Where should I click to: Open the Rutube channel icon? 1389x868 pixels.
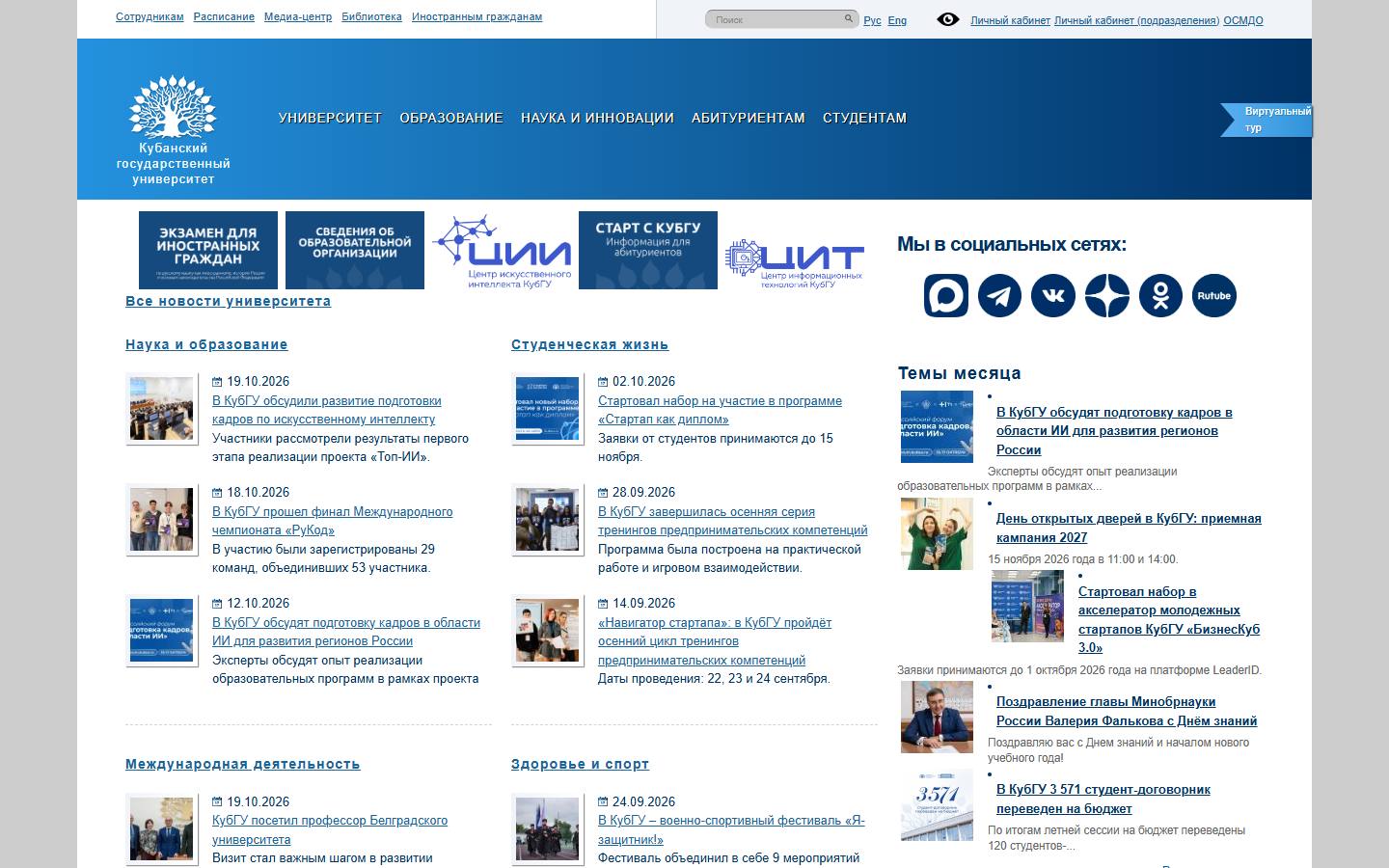point(1214,296)
